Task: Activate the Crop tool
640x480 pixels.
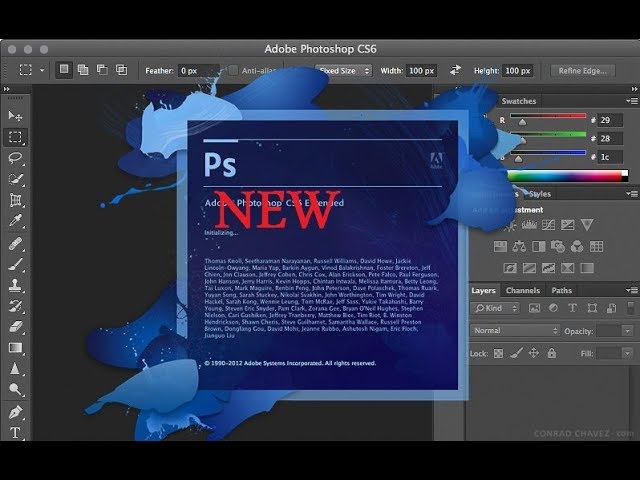Action: pyautogui.click(x=15, y=200)
